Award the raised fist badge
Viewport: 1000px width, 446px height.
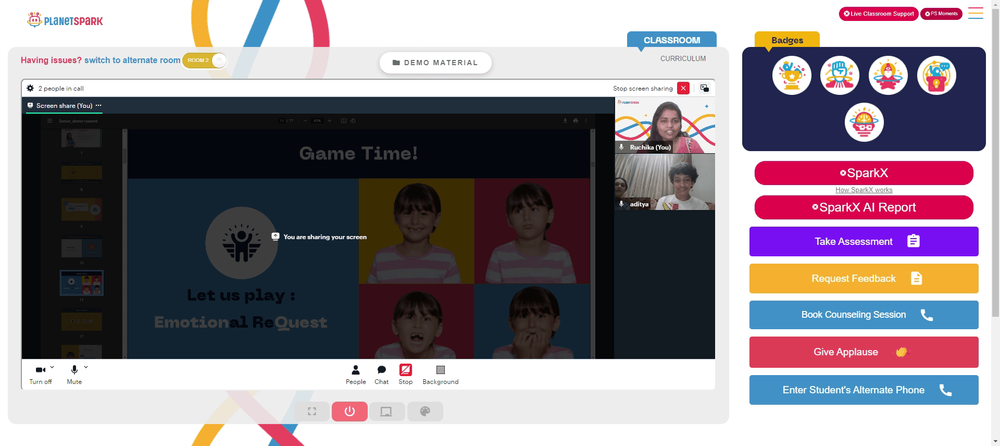click(x=840, y=75)
